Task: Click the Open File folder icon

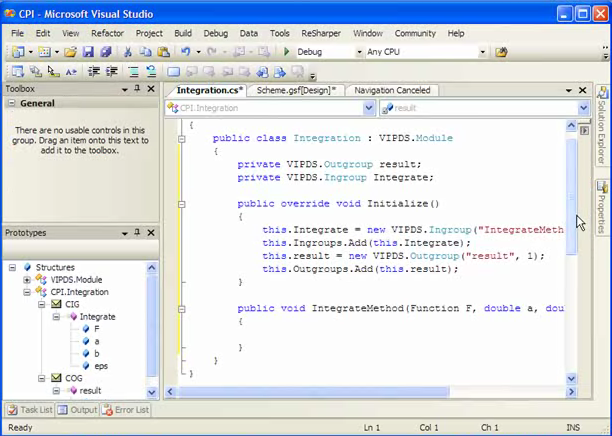Action: pyautogui.click(x=71, y=52)
